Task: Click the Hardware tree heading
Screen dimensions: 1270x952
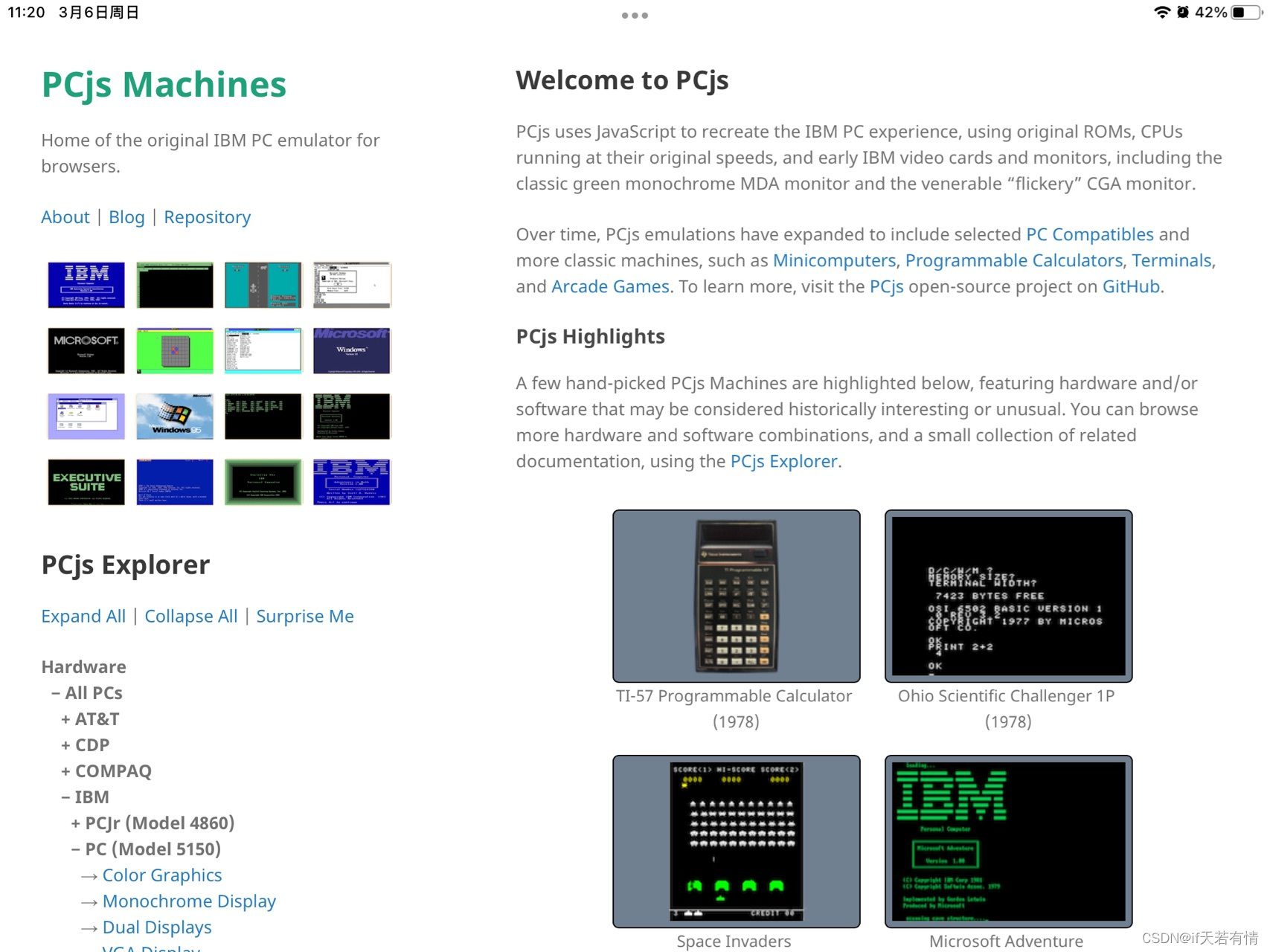Action: (83, 666)
